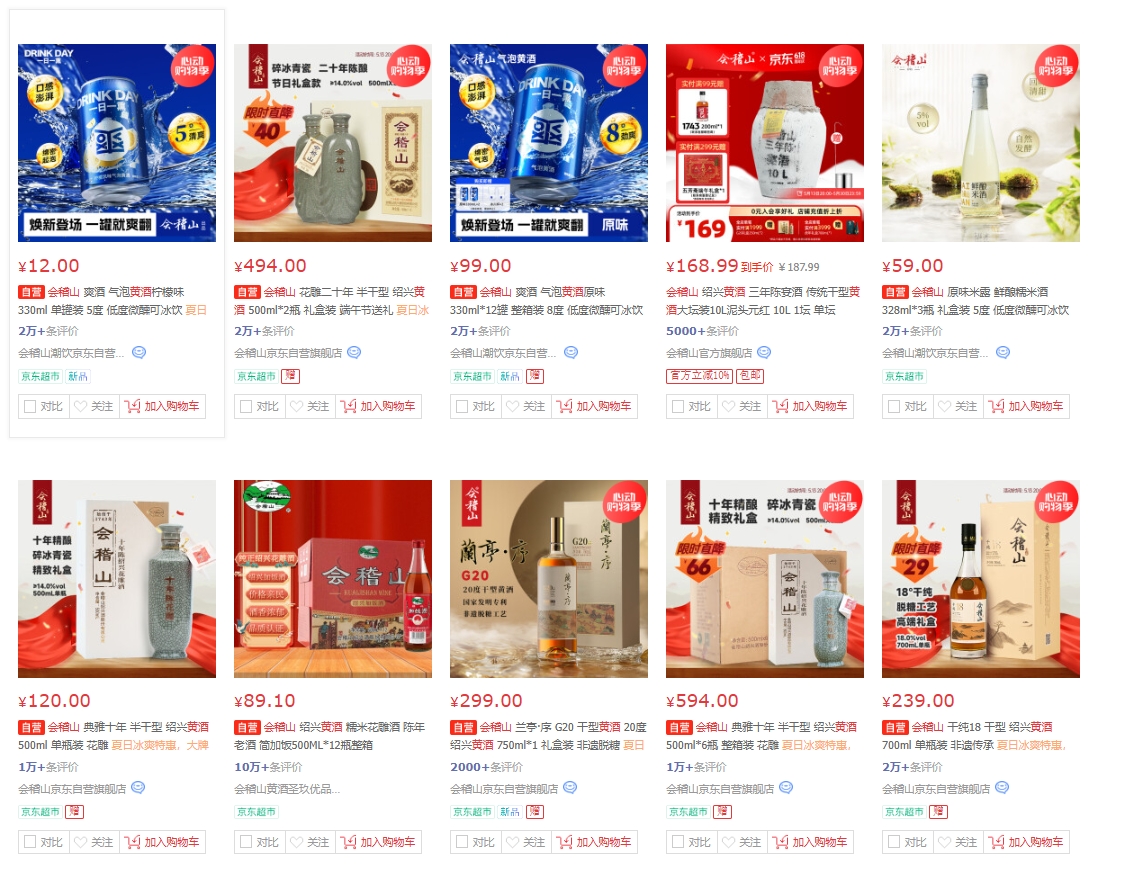Click chat icon beside ¥239.00 item's store
The height and width of the screenshot is (875, 1125).
pos(1002,788)
